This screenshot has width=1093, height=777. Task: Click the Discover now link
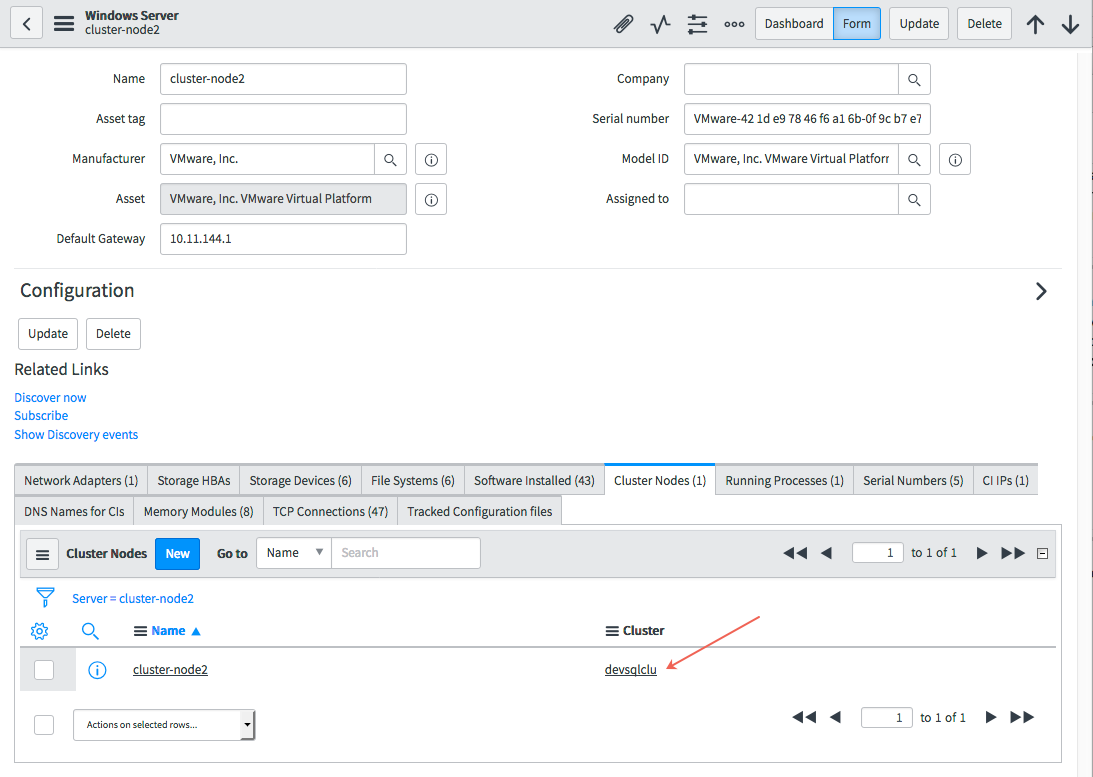pos(50,397)
